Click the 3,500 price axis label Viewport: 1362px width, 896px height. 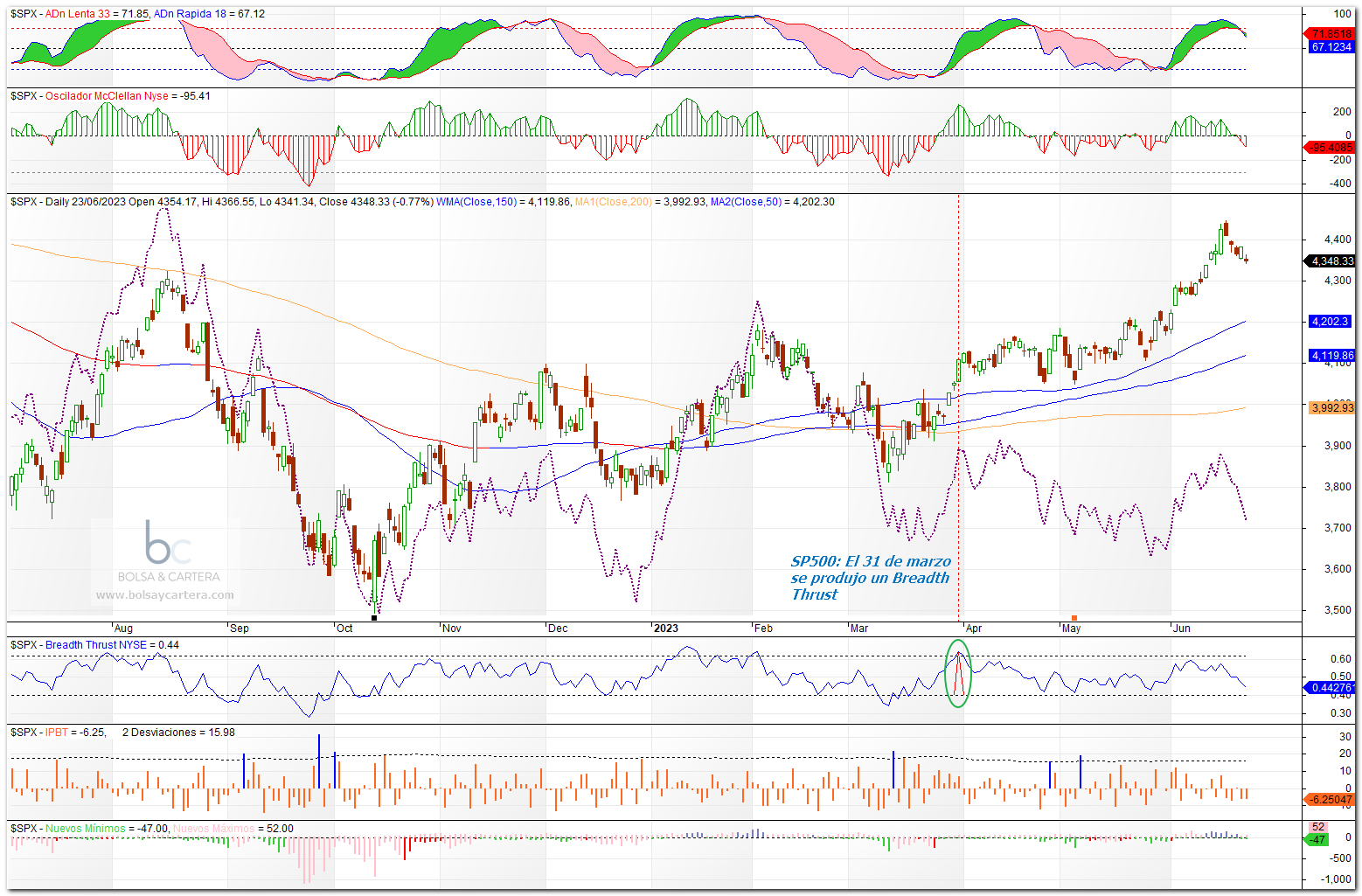[x=1338, y=610]
